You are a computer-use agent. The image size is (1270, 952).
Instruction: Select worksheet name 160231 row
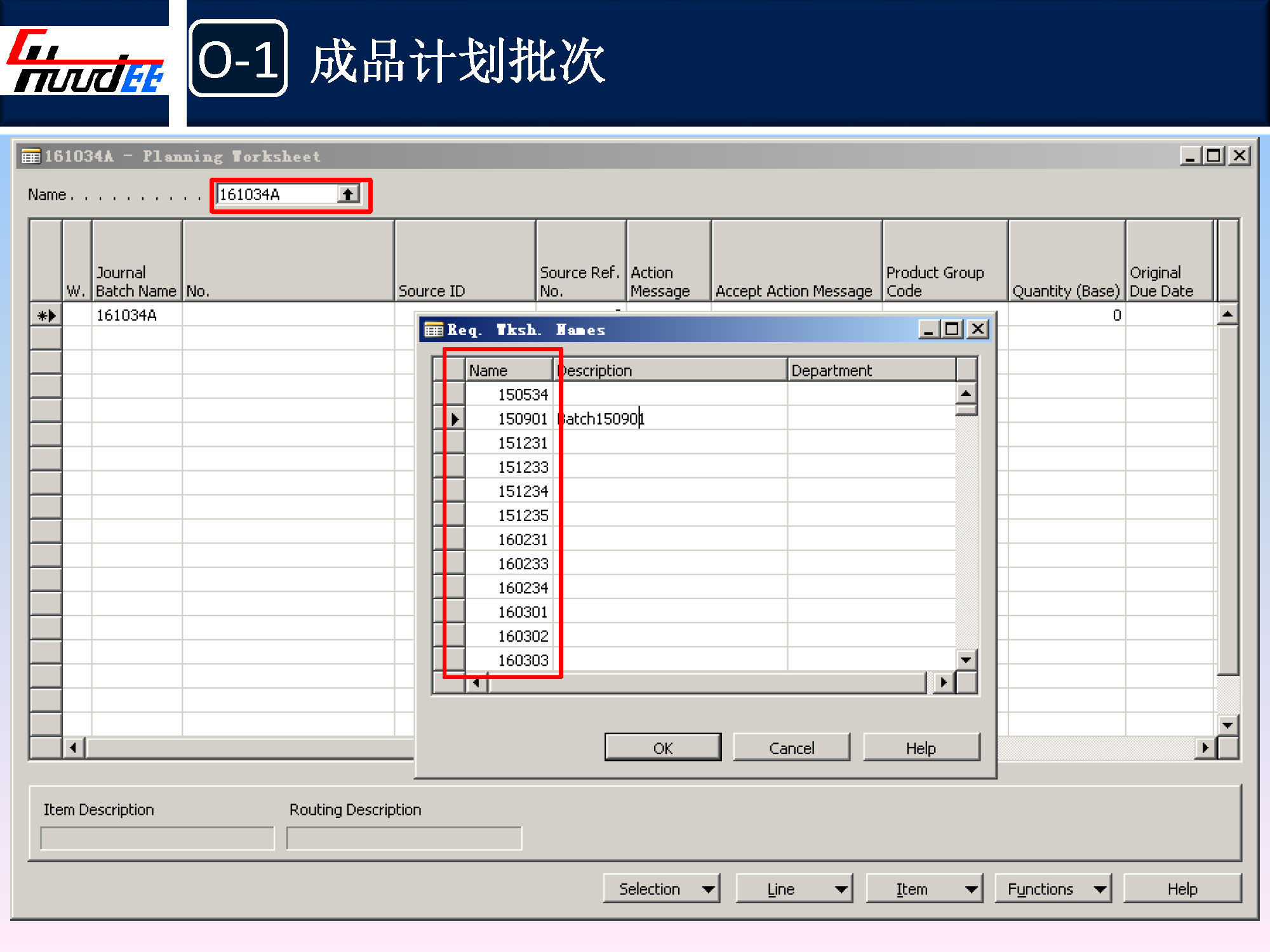point(522,539)
